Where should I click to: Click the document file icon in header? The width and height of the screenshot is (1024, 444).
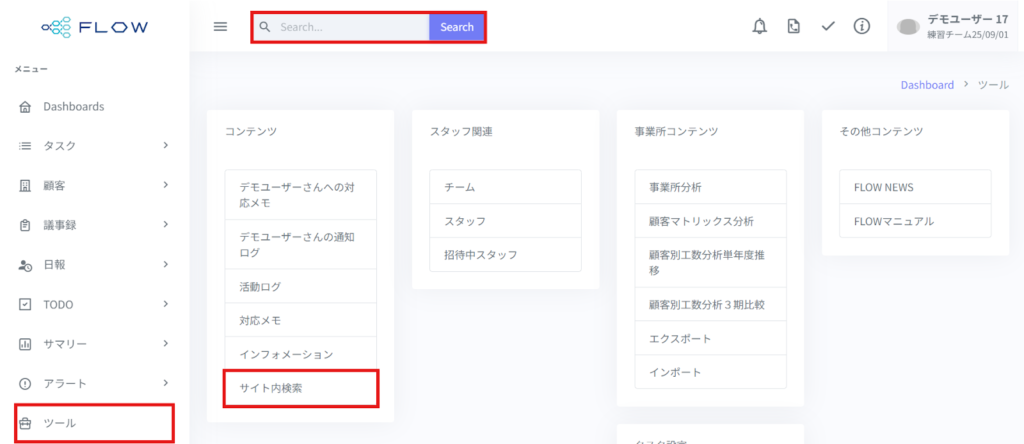(x=794, y=27)
